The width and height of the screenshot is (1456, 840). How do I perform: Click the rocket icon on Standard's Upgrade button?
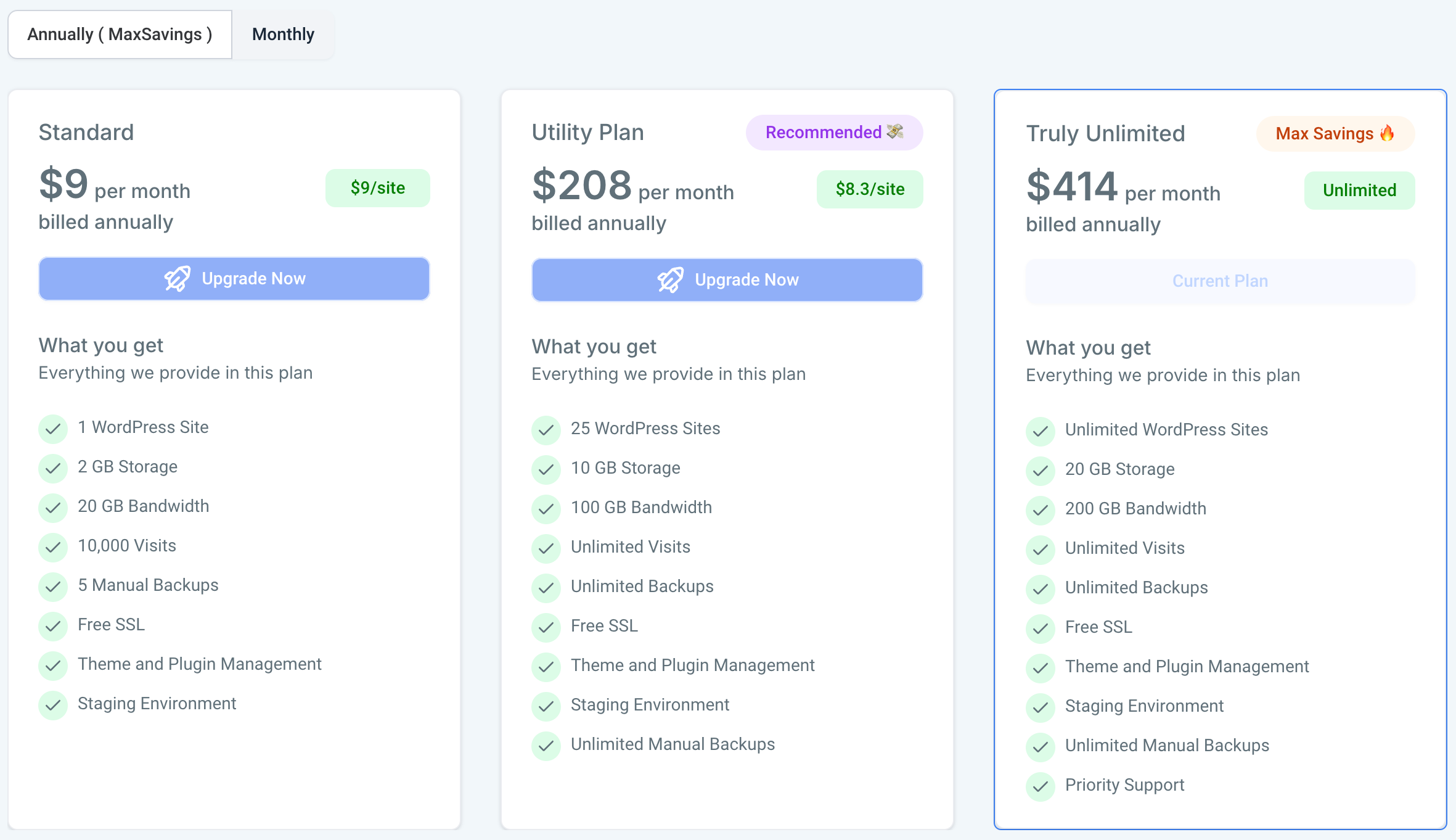178,278
